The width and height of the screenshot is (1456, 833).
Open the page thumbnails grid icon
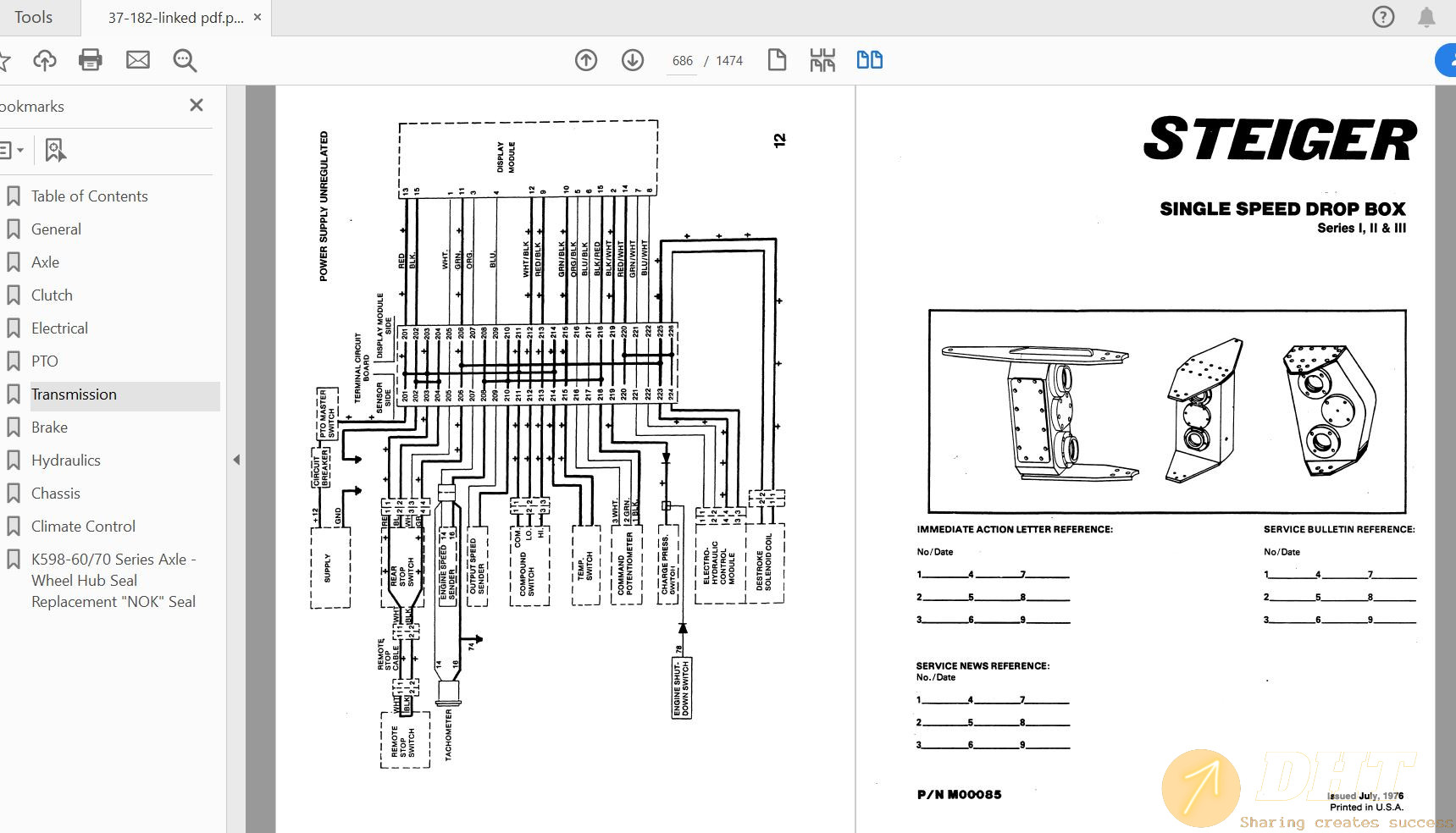(x=822, y=60)
